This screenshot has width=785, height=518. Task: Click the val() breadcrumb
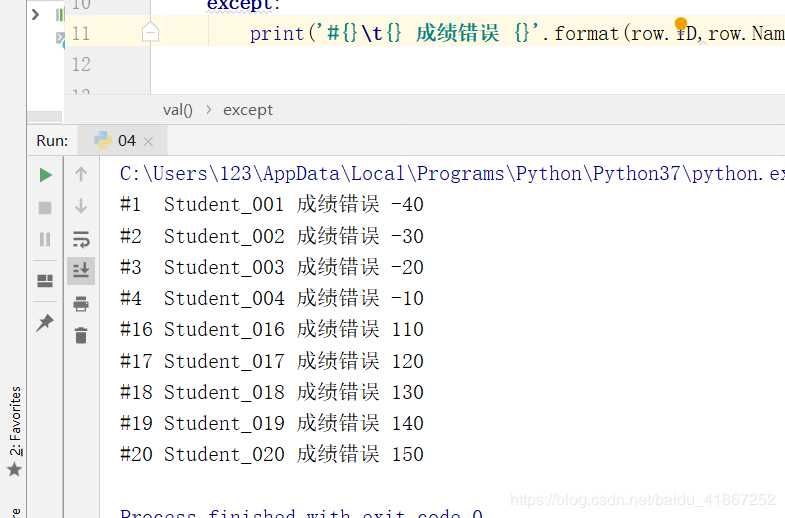pyautogui.click(x=178, y=110)
